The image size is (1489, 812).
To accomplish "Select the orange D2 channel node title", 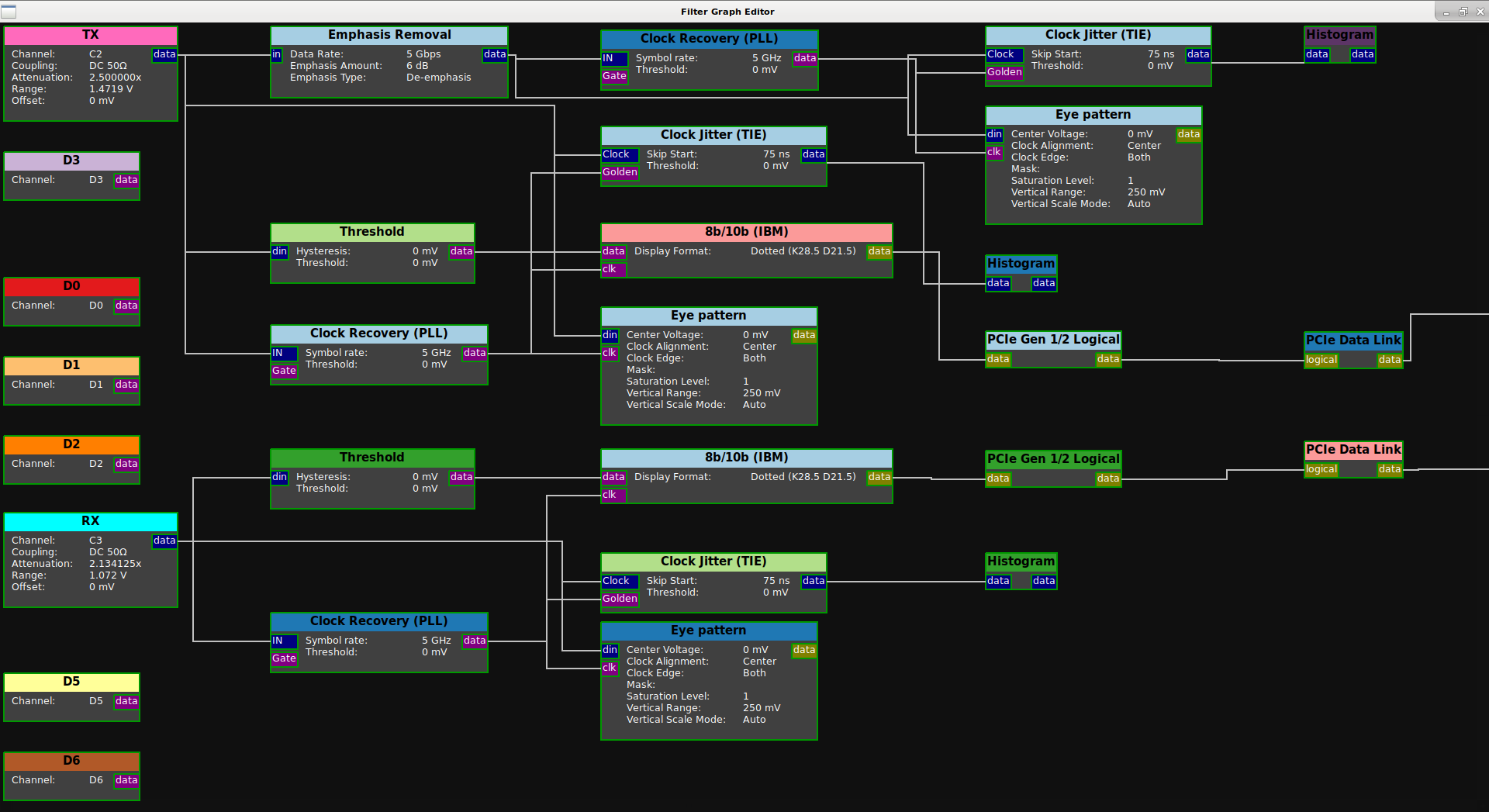I will [x=71, y=444].
